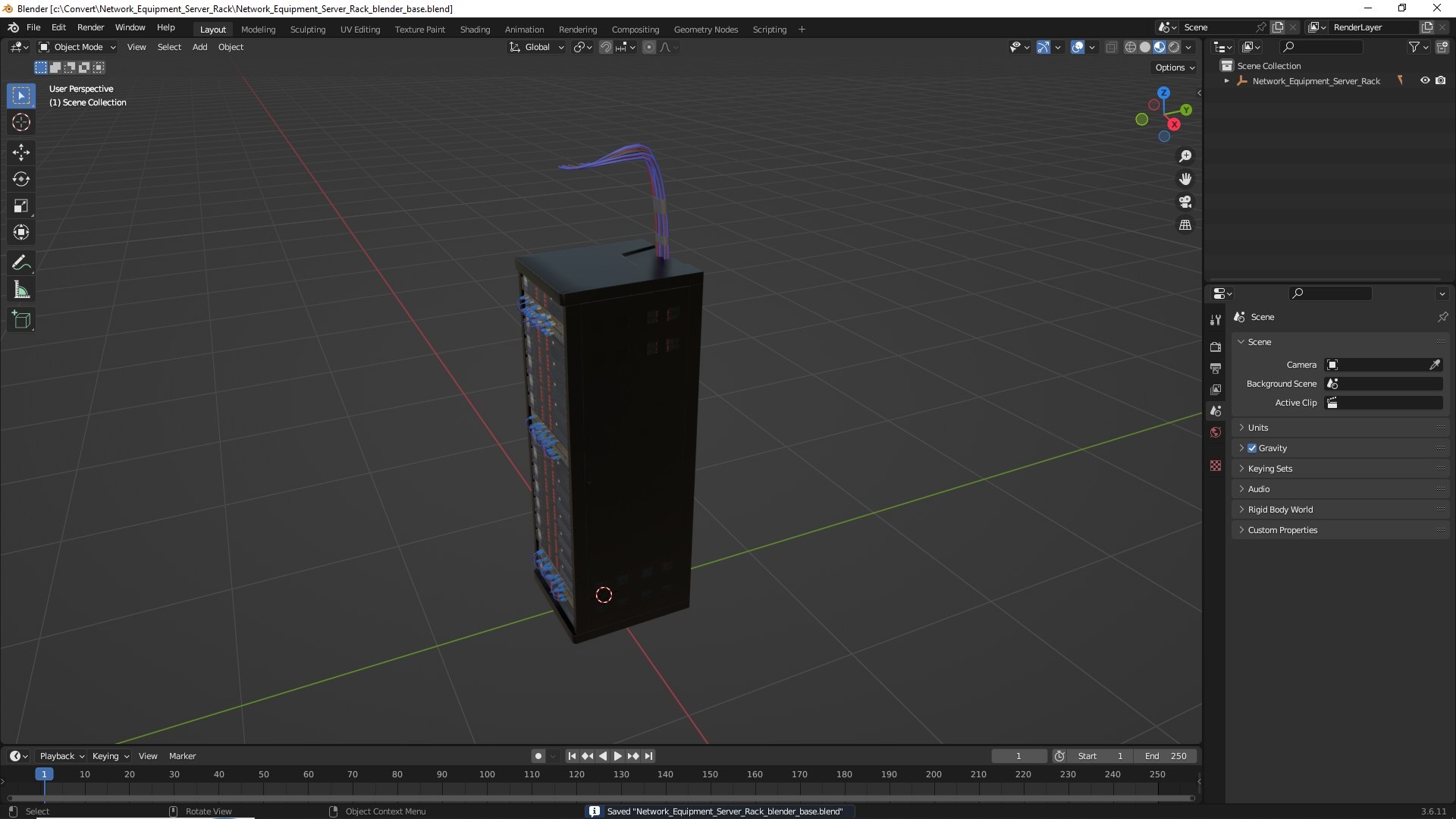1456x819 pixels.
Task: Choose the Annotate pencil tool
Action: coord(21,263)
